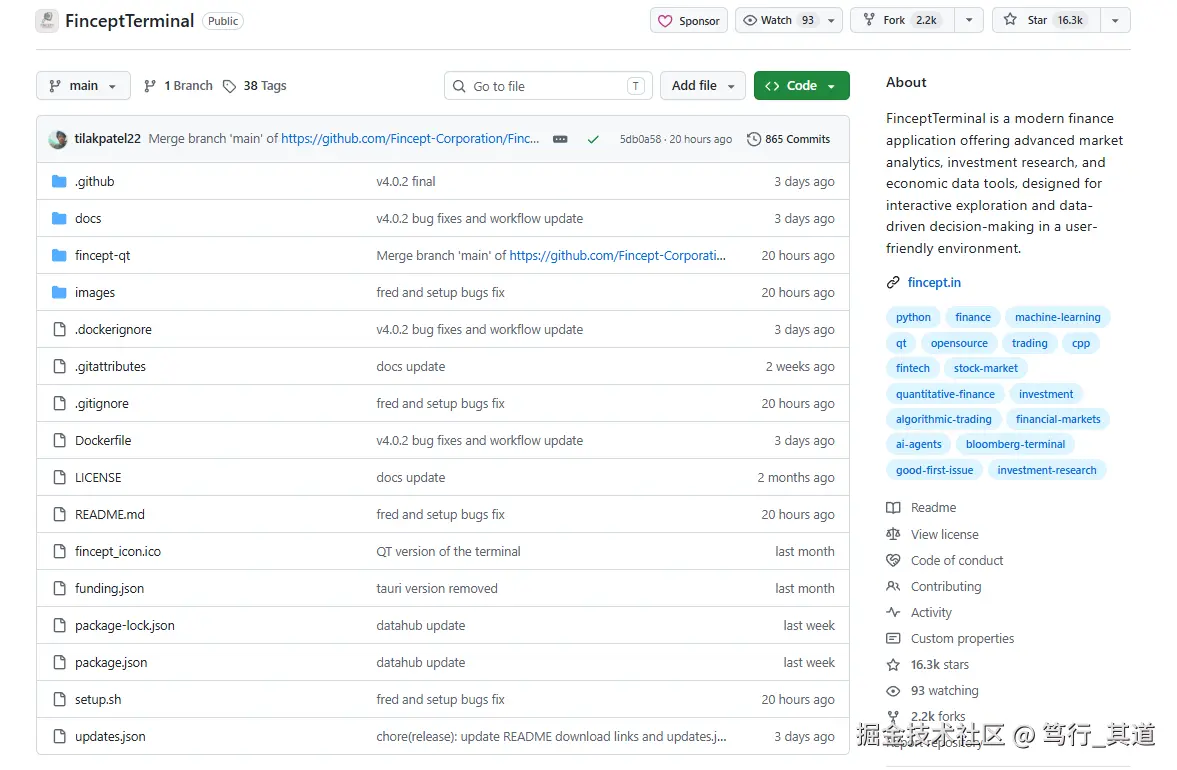Open the green Code dropdown
Screen dimensions: 1177x770
[x=801, y=86]
